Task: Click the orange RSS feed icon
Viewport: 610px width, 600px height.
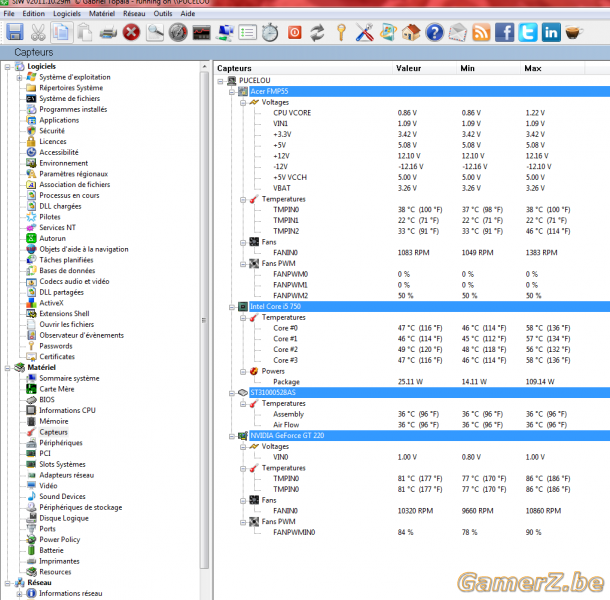Action: [481, 32]
